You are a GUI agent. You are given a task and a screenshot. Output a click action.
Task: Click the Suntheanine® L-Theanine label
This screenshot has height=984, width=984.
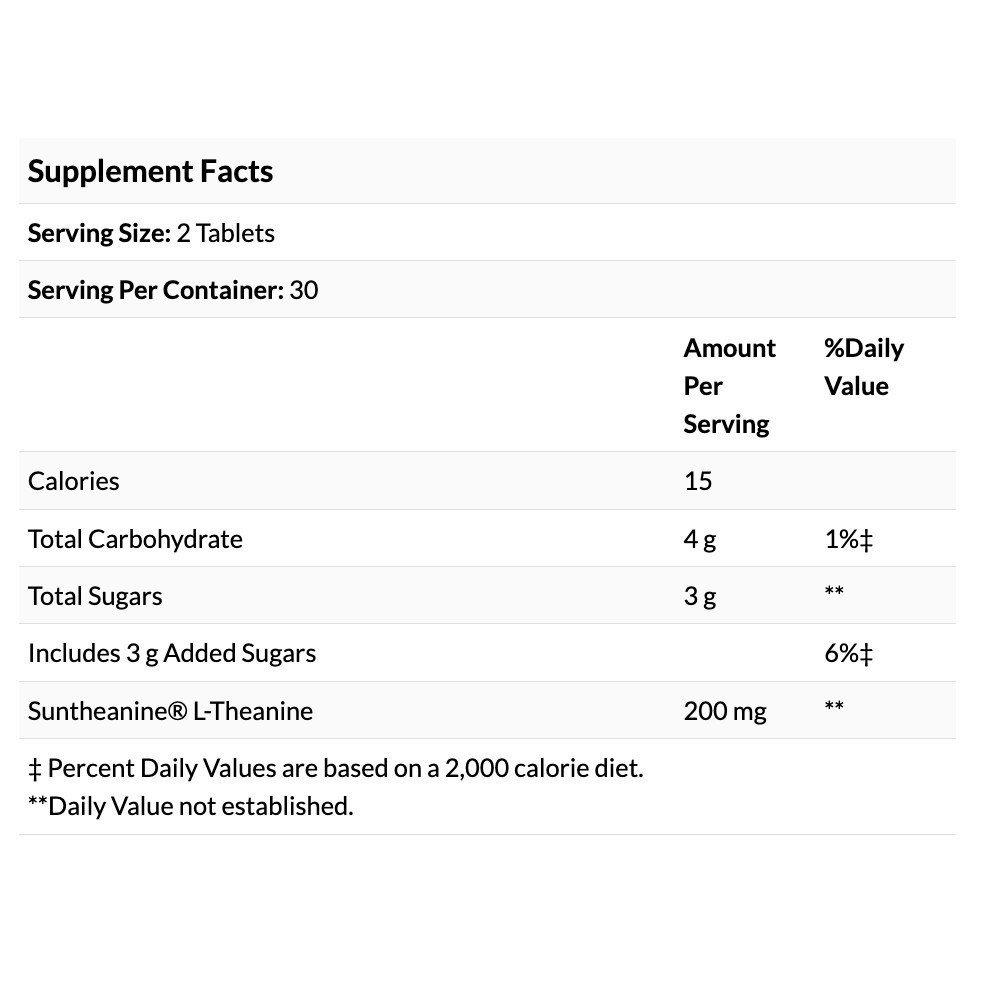pyautogui.click(x=170, y=711)
